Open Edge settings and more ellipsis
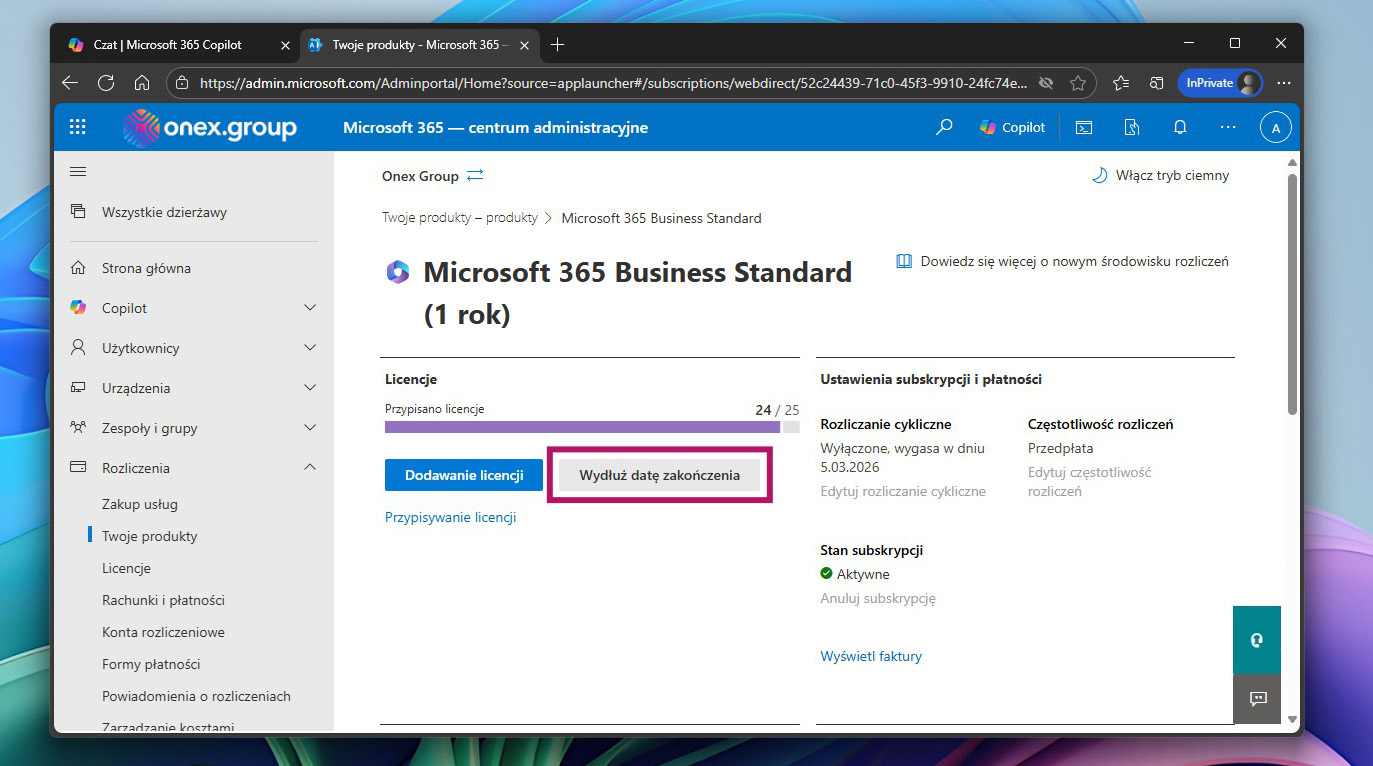The height and width of the screenshot is (766, 1373). 1284,83
